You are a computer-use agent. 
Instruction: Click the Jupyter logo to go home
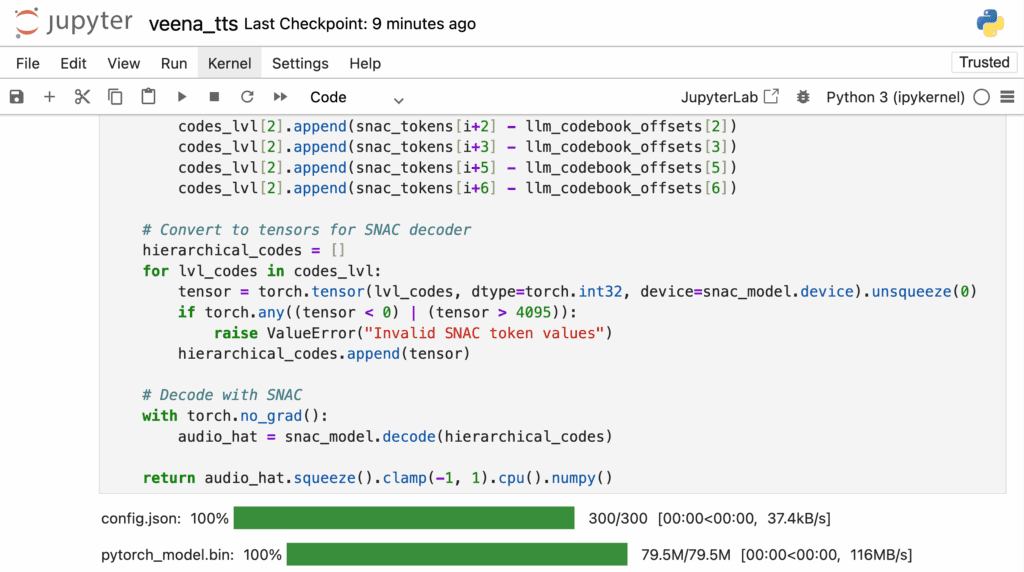71,23
